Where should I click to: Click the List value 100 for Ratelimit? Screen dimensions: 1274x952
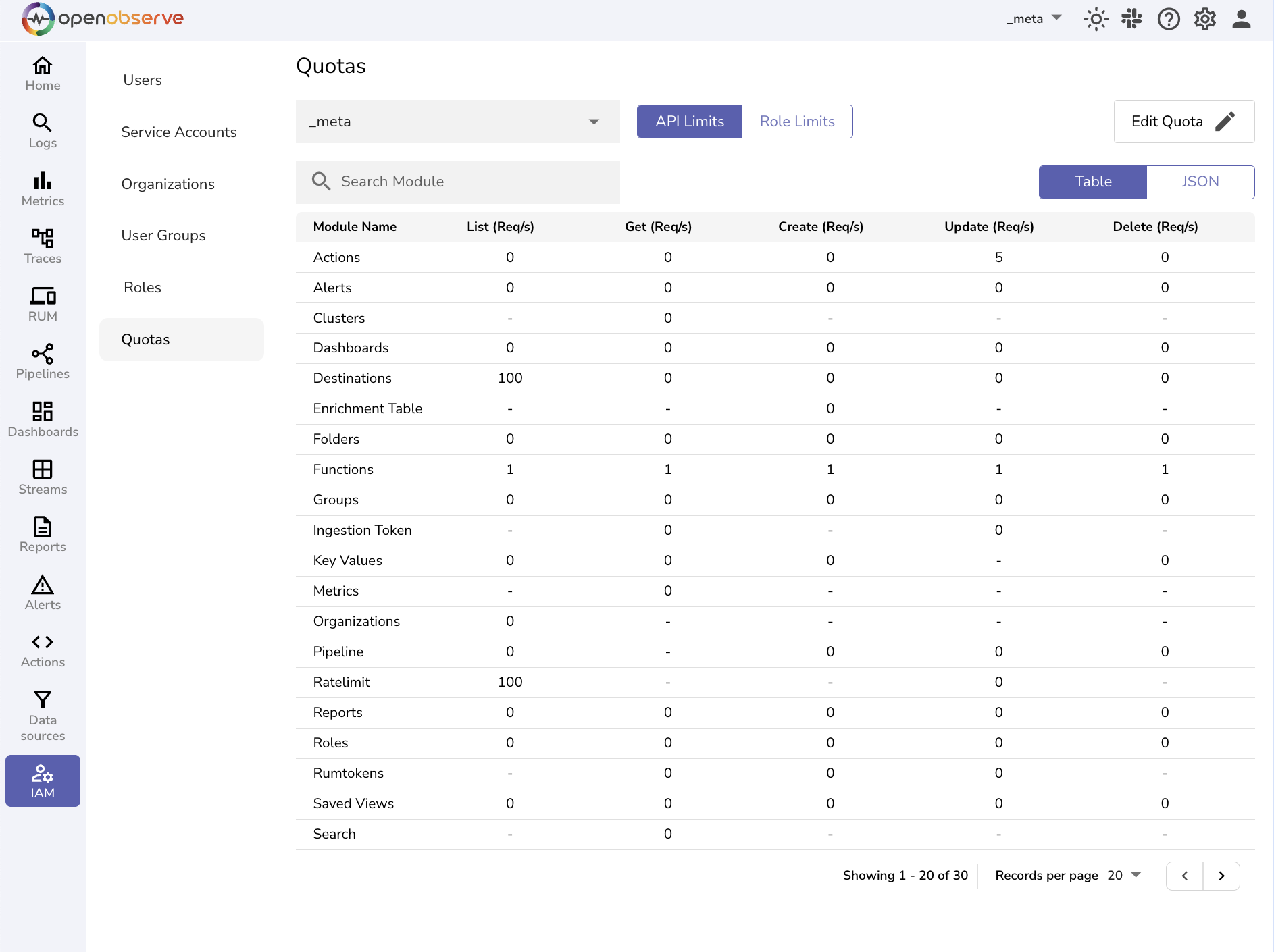tap(510, 682)
